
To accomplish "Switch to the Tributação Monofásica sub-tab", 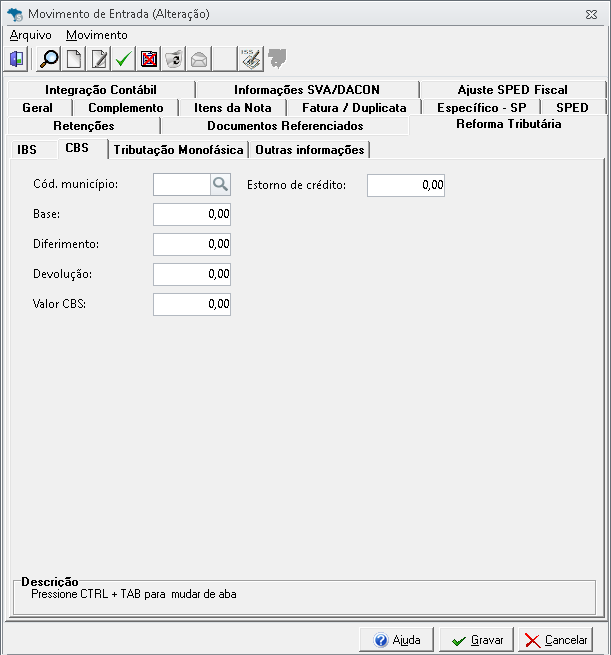I will 178,150.
